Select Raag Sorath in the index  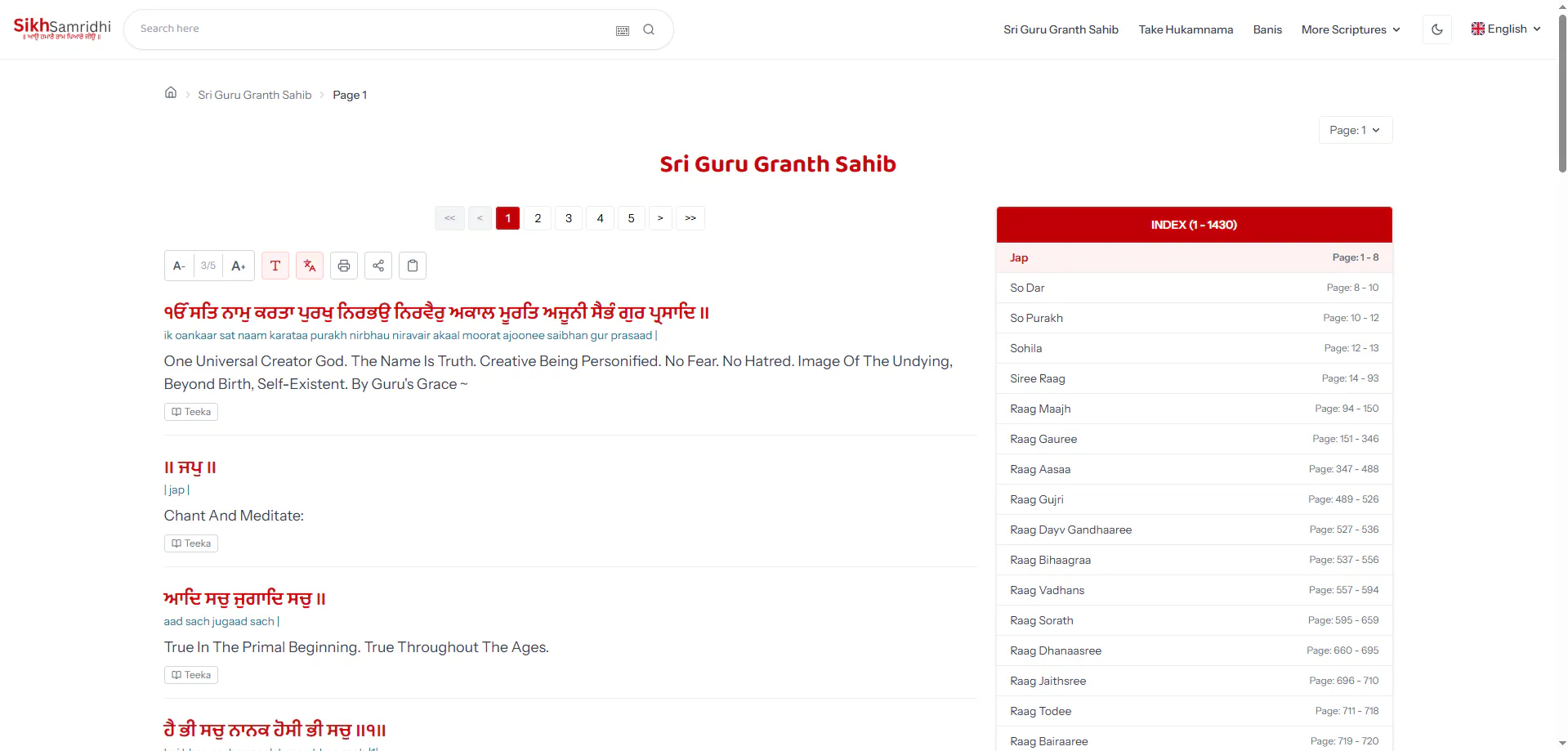click(x=1194, y=620)
